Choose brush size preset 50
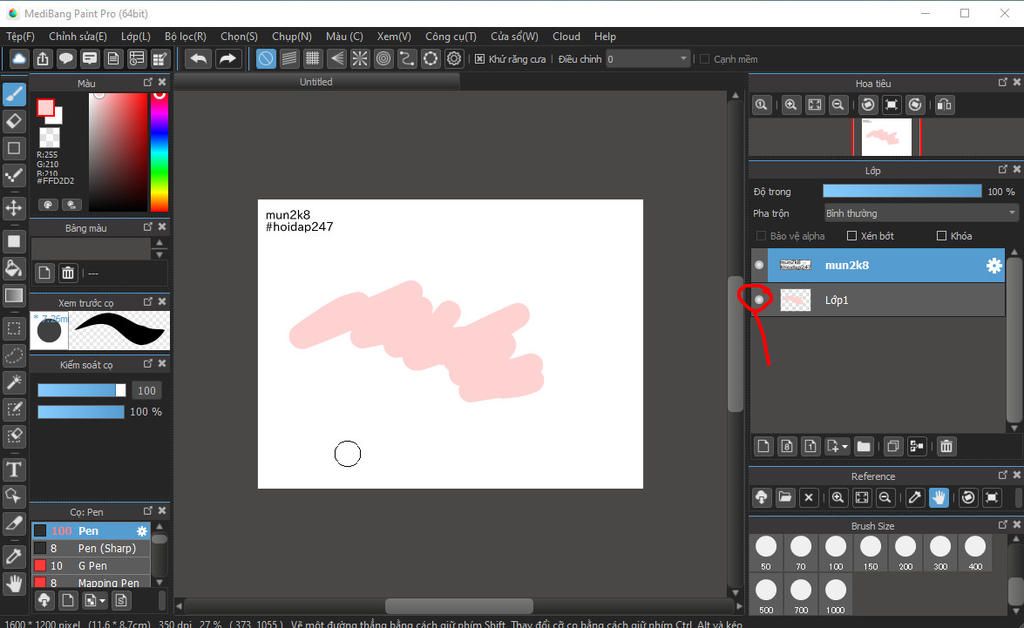The height and width of the screenshot is (628, 1024). tap(766, 552)
